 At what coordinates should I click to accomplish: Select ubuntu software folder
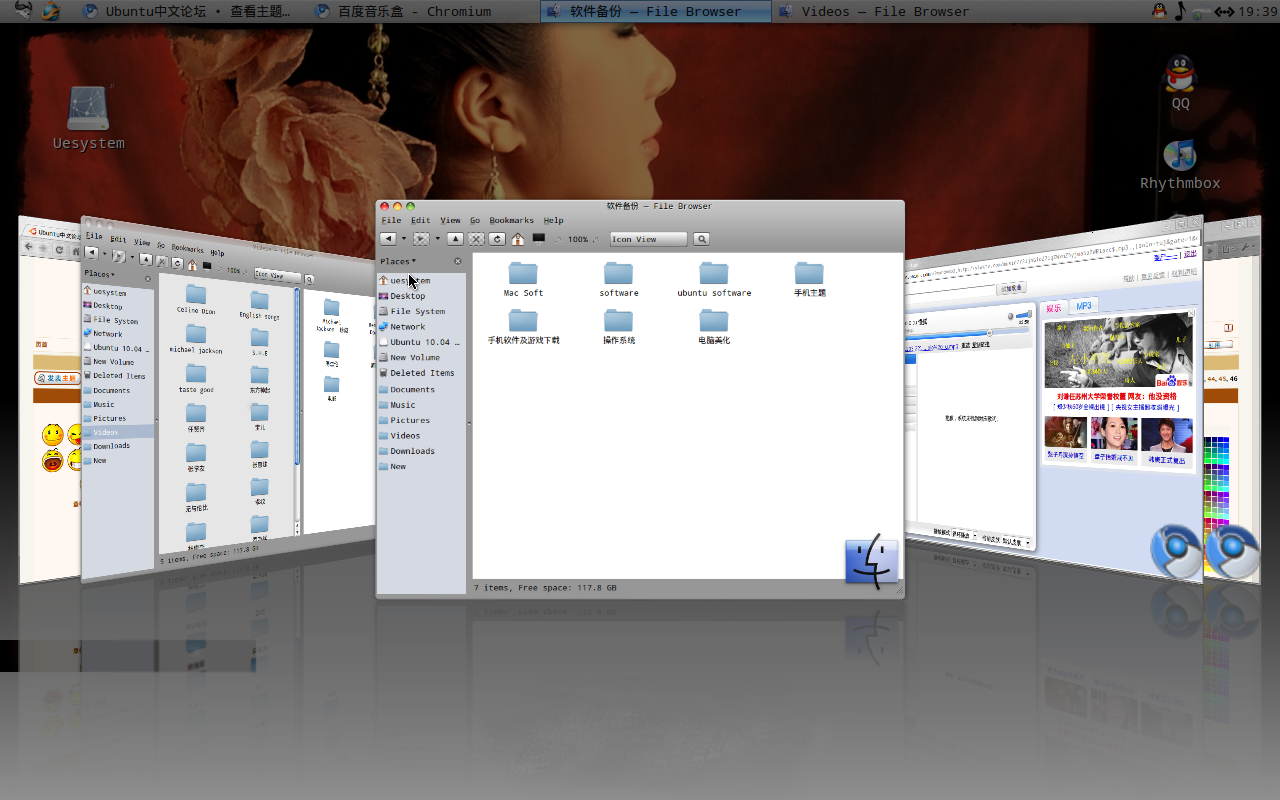(x=714, y=279)
